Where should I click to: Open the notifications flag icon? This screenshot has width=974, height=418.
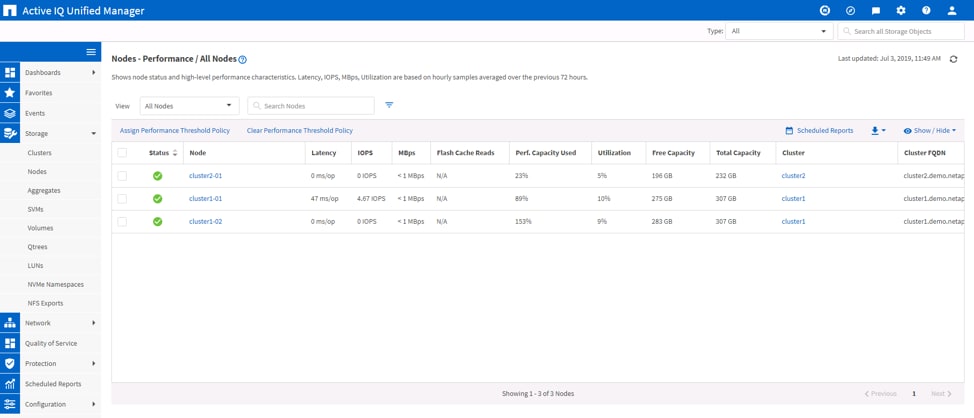click(x=876, y=11)
